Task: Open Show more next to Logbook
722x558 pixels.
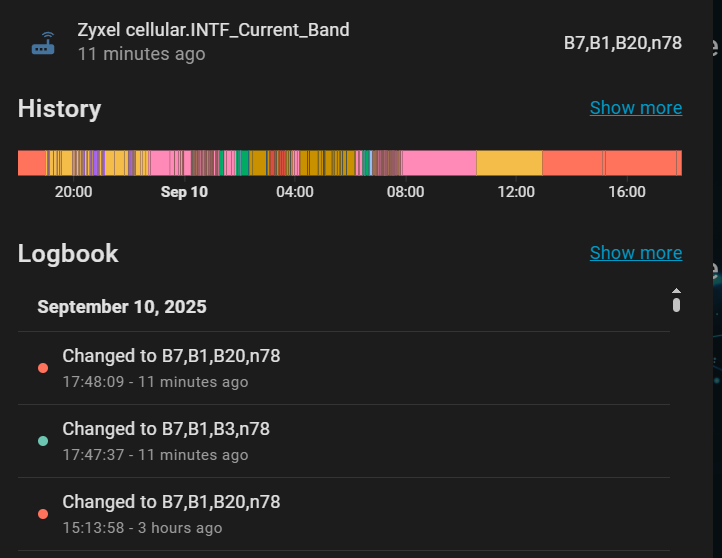Action: tap(635, 253)
